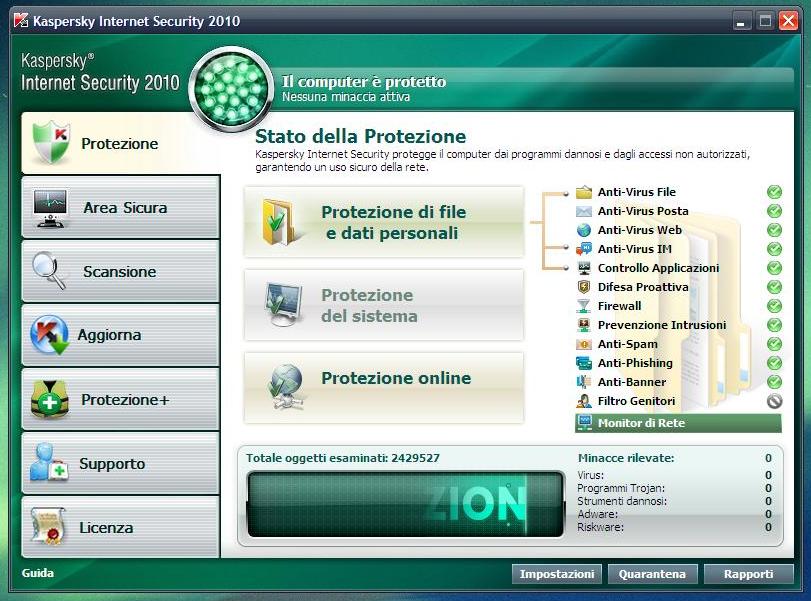
Task: Select the Aggiorna tab
Action: [121, 335]
